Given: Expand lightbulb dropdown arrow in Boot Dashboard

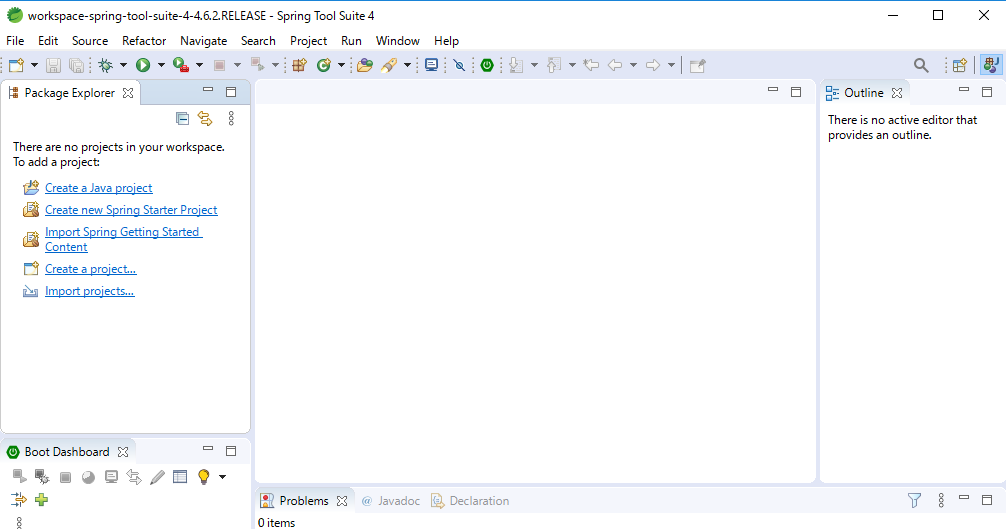Looking at the screenshot, I should [x=222, y=477].
